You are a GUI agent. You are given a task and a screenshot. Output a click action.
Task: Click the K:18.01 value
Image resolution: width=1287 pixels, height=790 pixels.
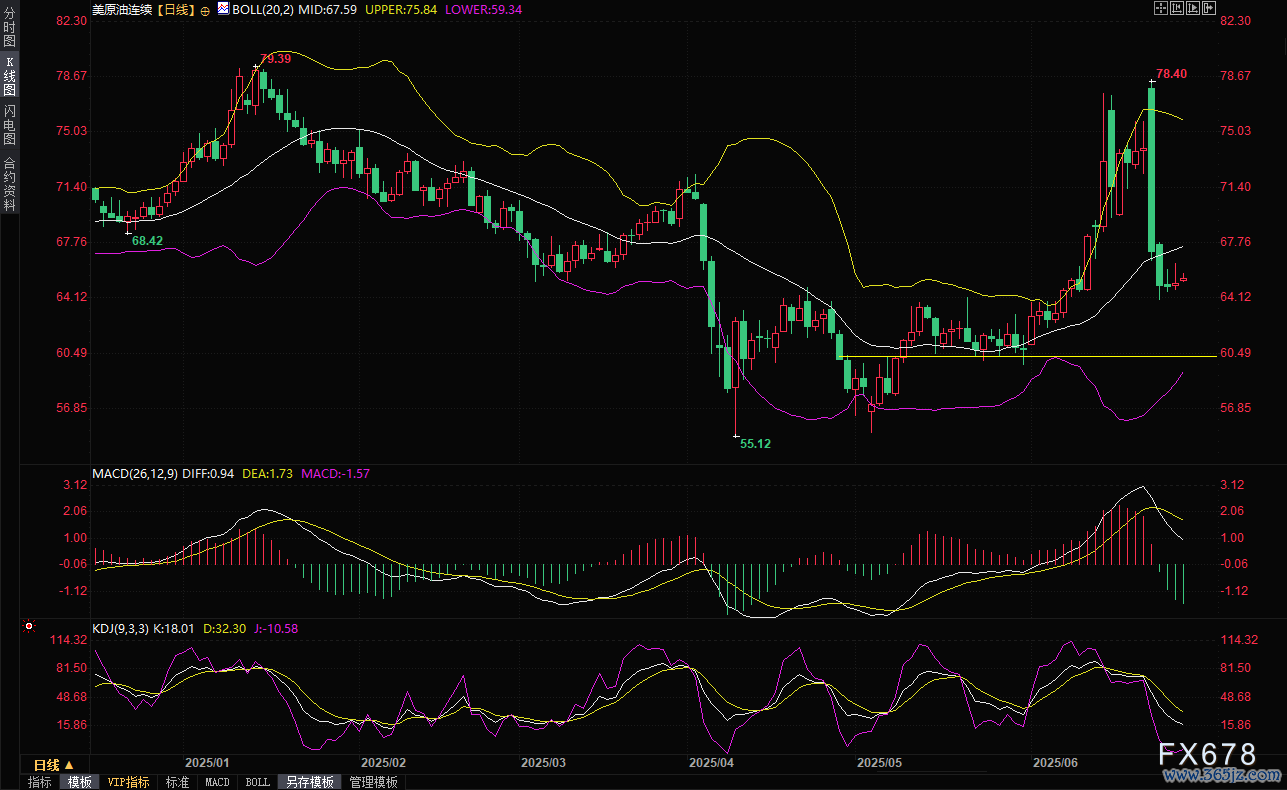(175, 628)
